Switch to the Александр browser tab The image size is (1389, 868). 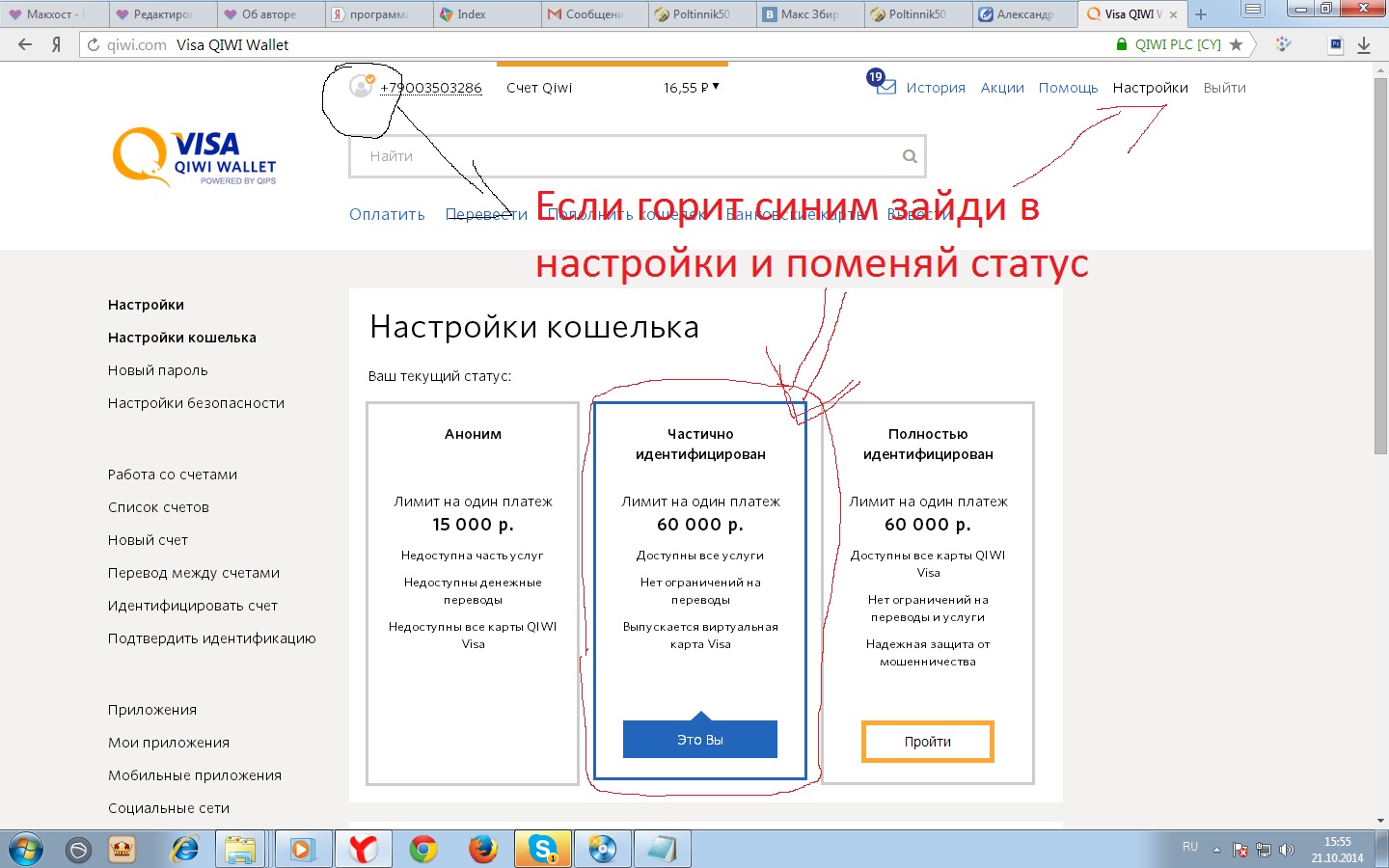(1025, 14)
